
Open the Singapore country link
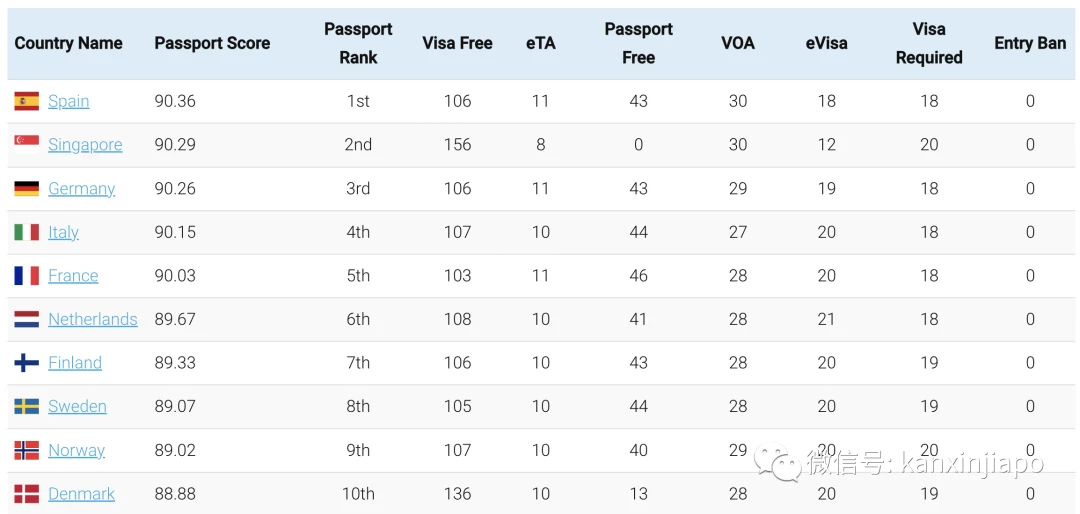[x=85, y=145]
